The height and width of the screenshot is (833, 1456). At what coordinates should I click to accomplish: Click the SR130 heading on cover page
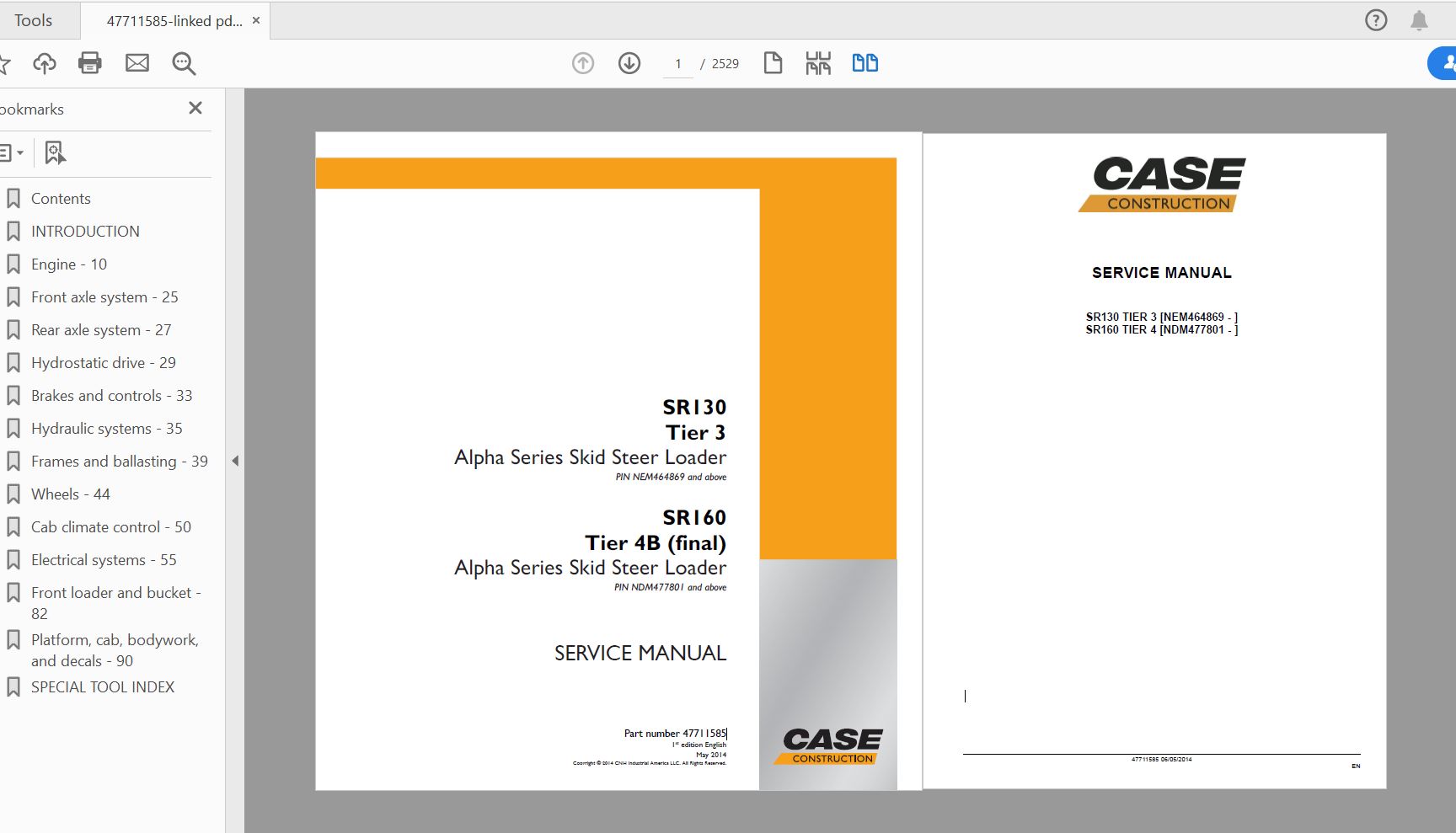point(694,408)
